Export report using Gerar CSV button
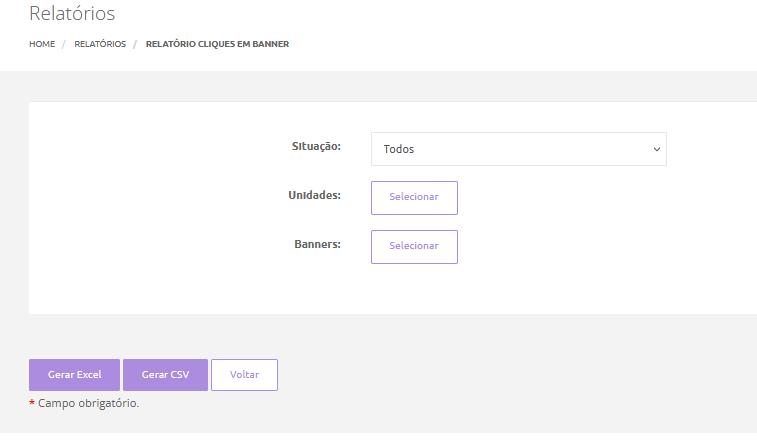Screen dimensions: 757x440 coord(165,375)
